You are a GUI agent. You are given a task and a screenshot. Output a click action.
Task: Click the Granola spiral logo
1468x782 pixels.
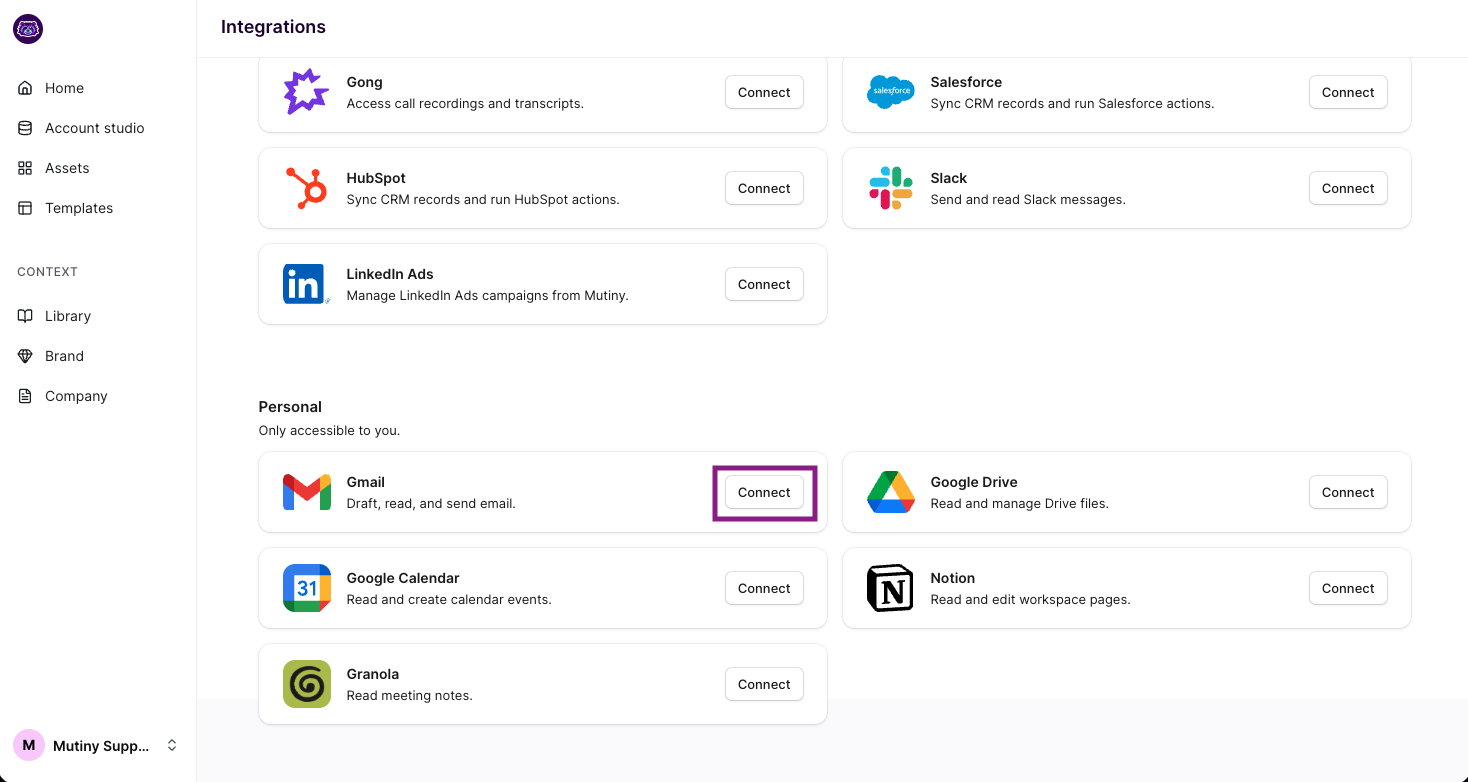click(x=307, y=684)
